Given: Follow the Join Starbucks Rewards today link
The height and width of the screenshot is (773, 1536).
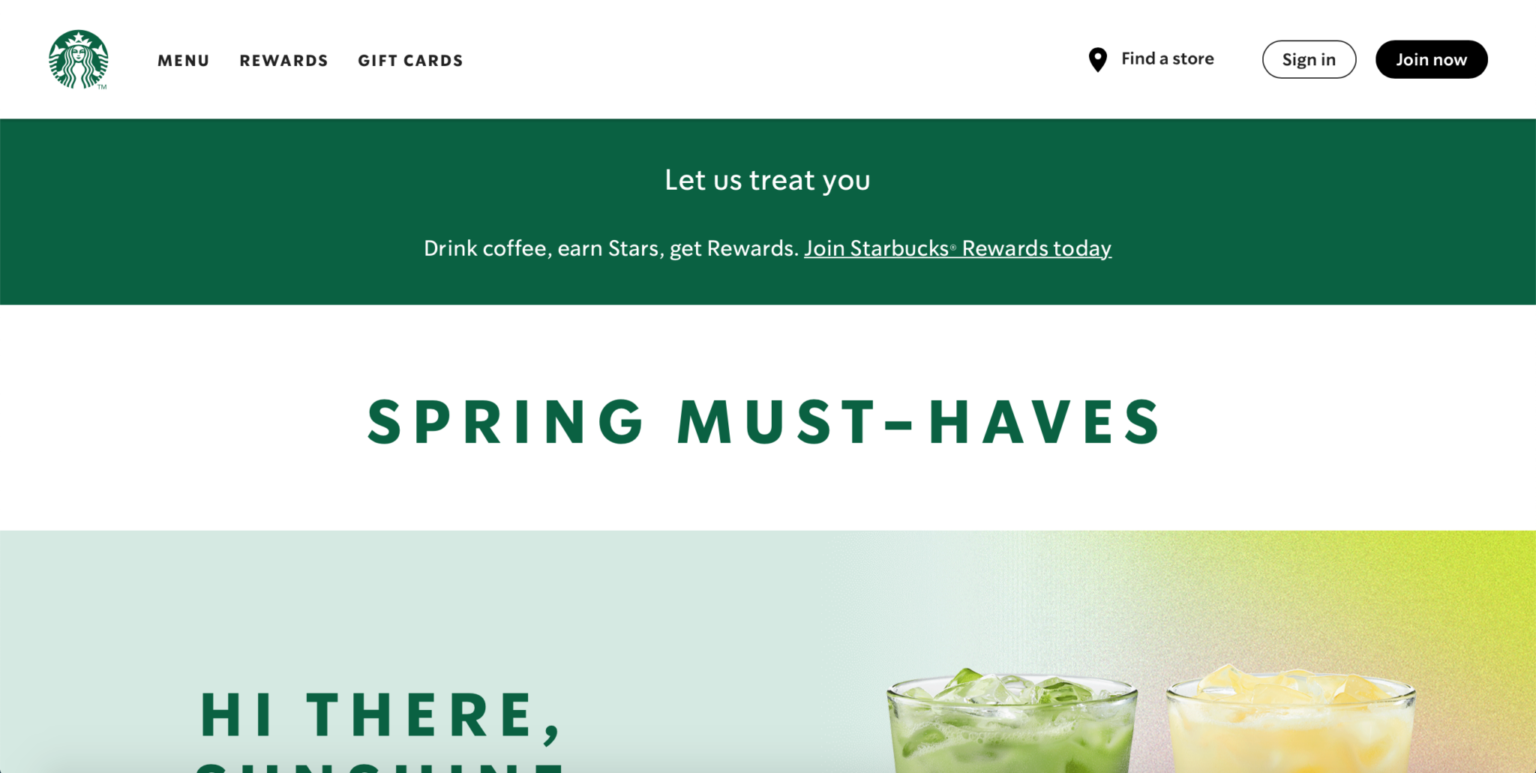Looking at the screenshot, I should point(958,248).
